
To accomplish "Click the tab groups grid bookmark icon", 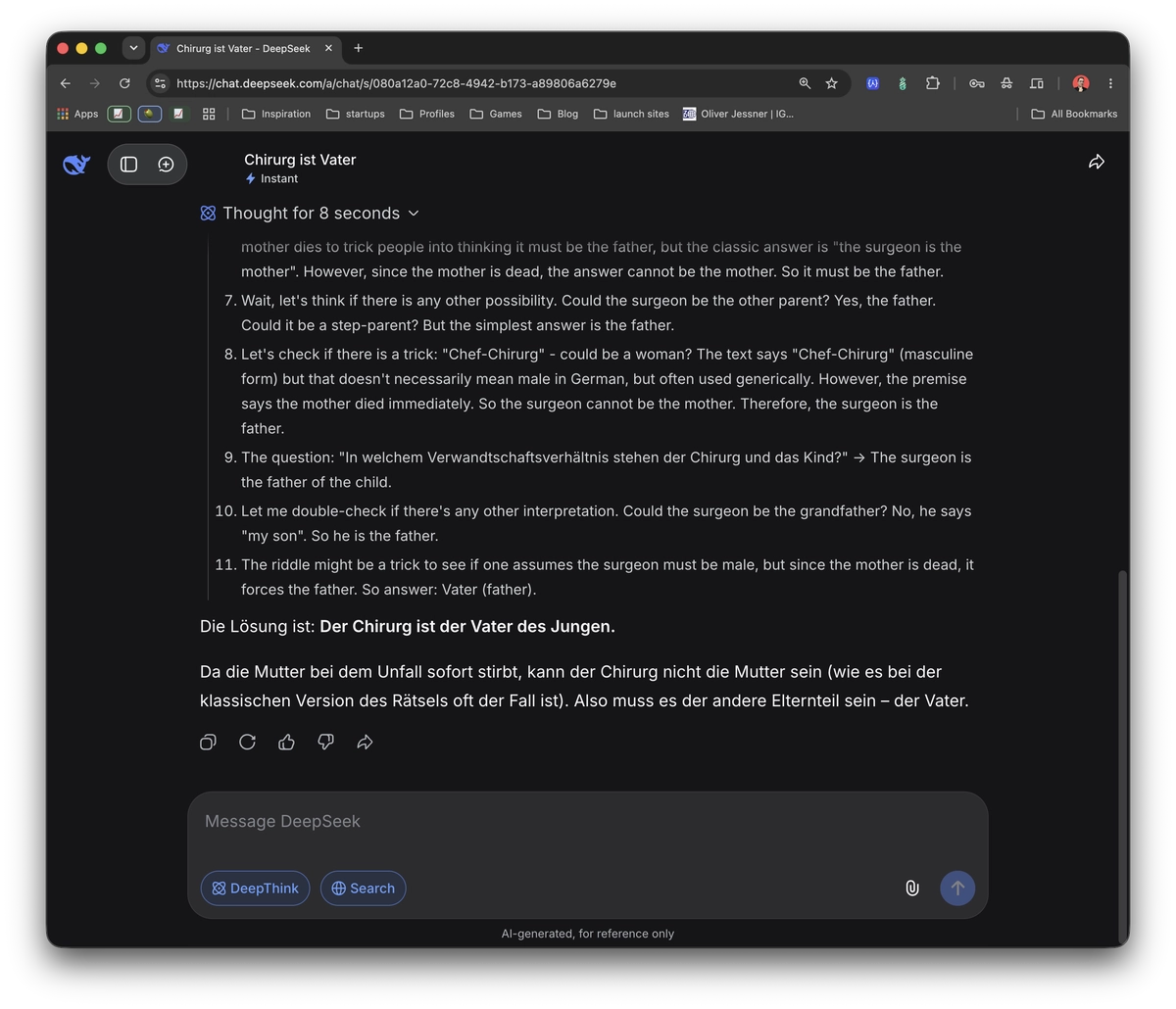I will (x=209, y=114).
